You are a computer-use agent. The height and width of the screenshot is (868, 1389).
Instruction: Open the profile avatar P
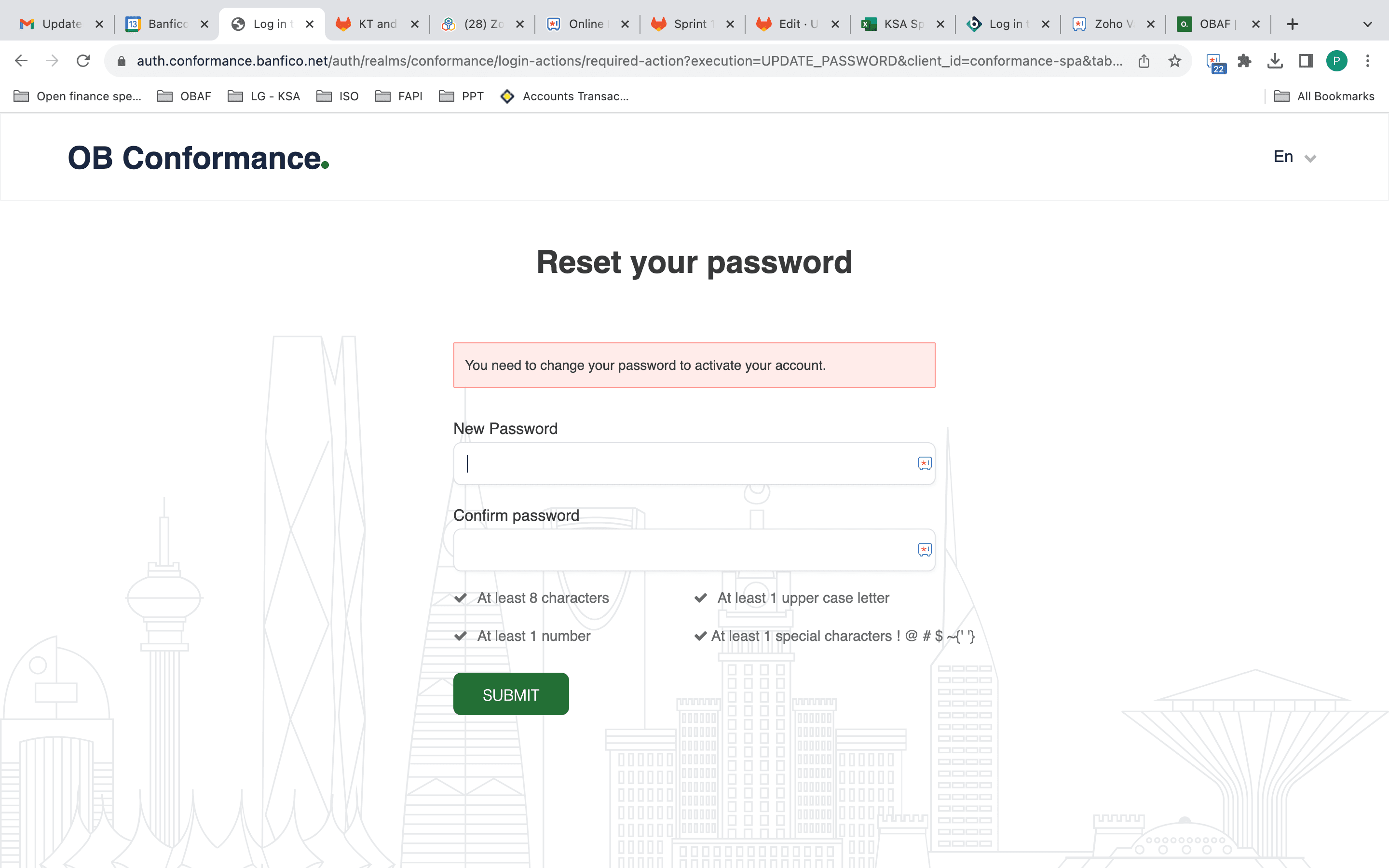point(1336,61)
